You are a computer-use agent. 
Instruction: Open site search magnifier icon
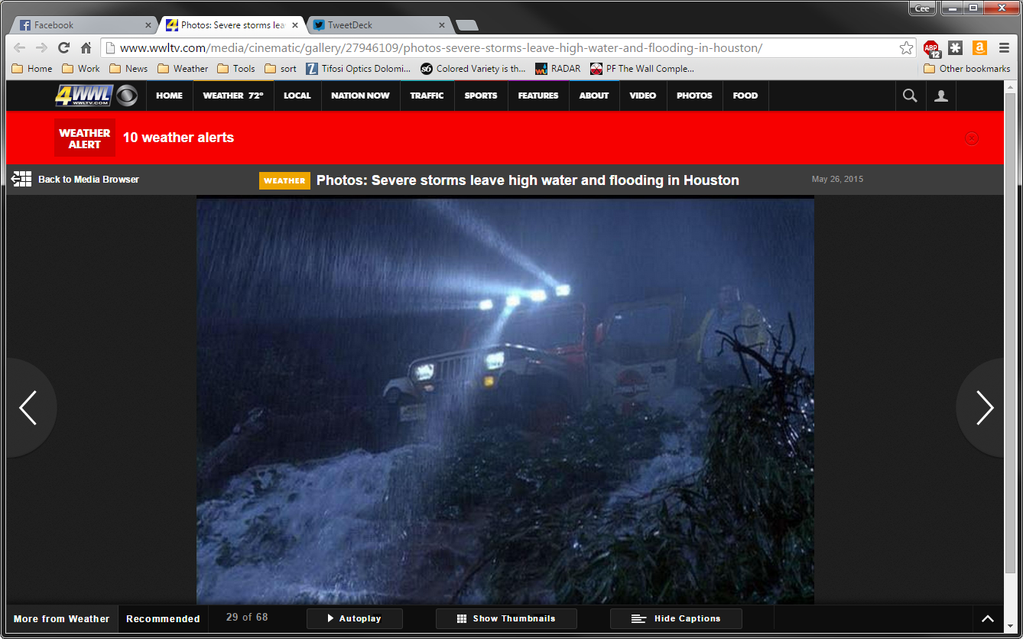[909, 96]
